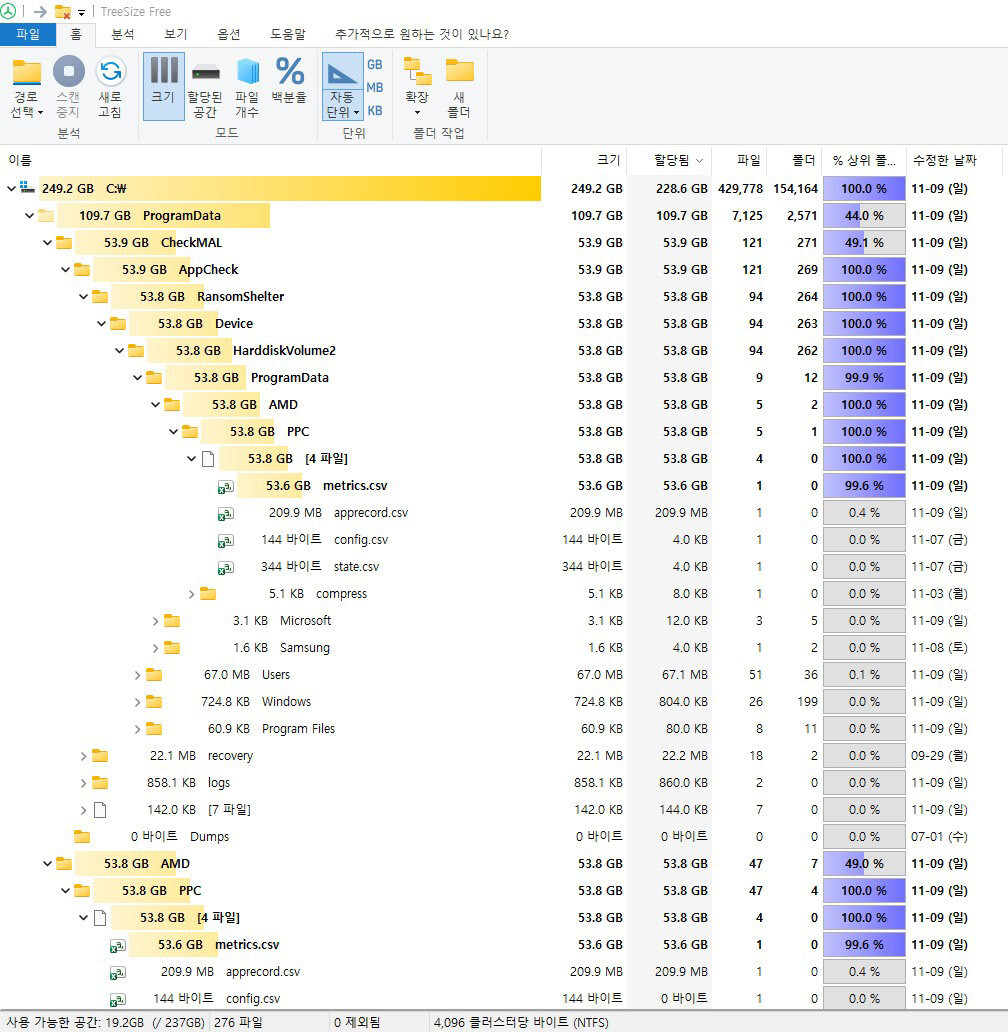Open the 확장 expand dropdown

coord(417,86)
